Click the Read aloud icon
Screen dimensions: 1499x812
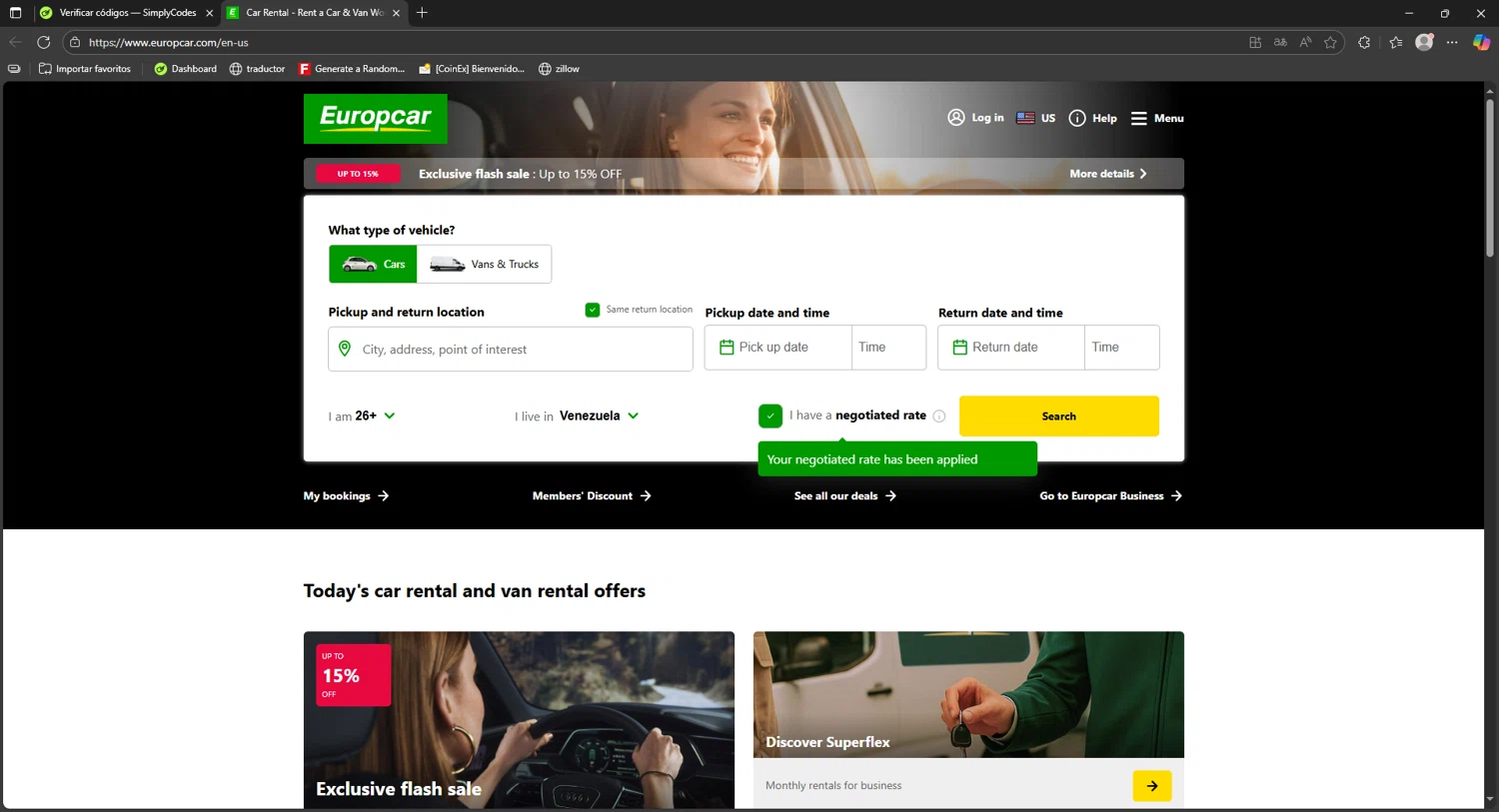(x=1305, y=42)
